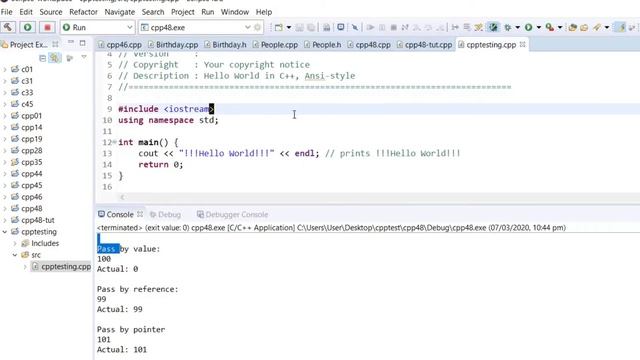Click the External Tools icon

tap(550, 27)
